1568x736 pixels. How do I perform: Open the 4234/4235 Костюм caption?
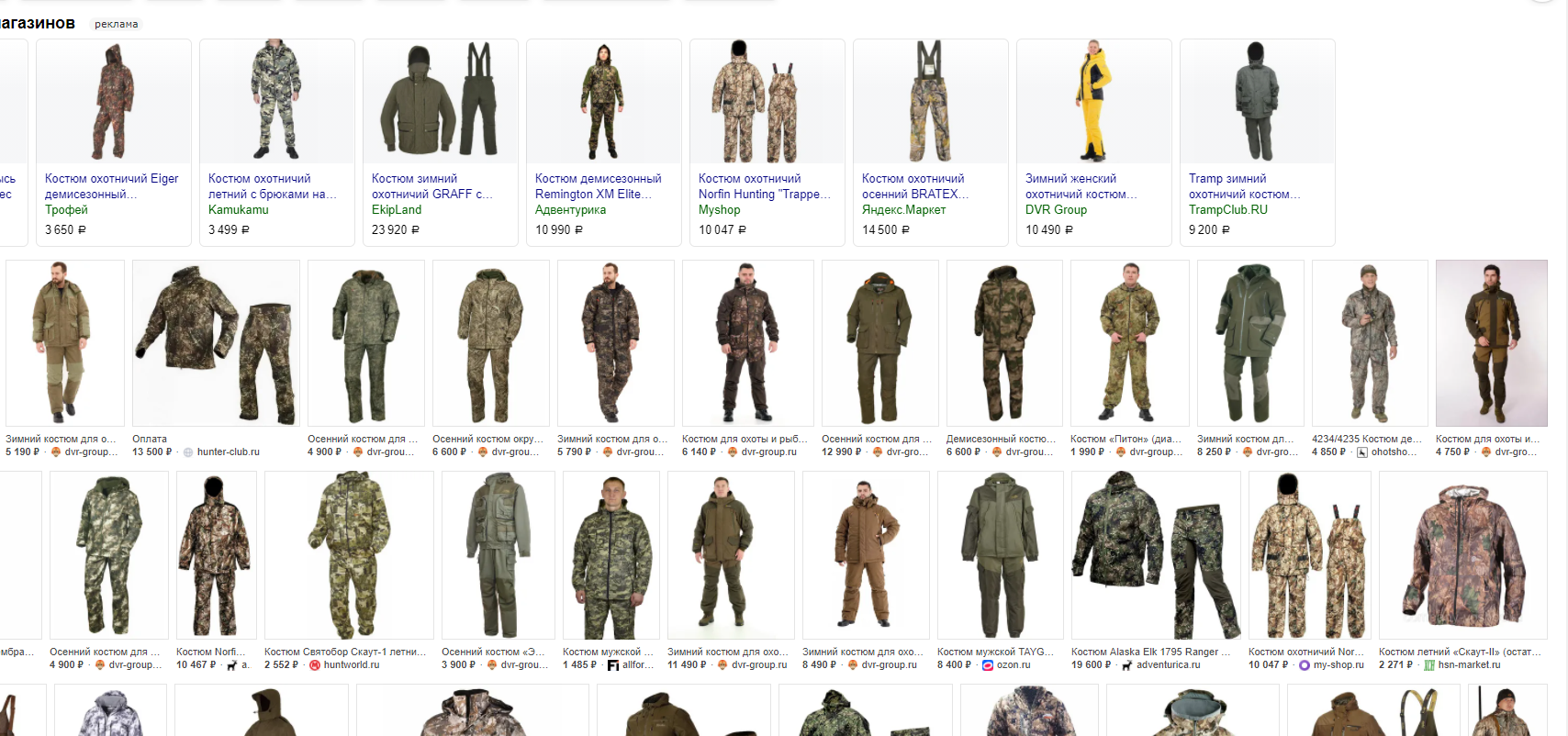[1367, 440]
